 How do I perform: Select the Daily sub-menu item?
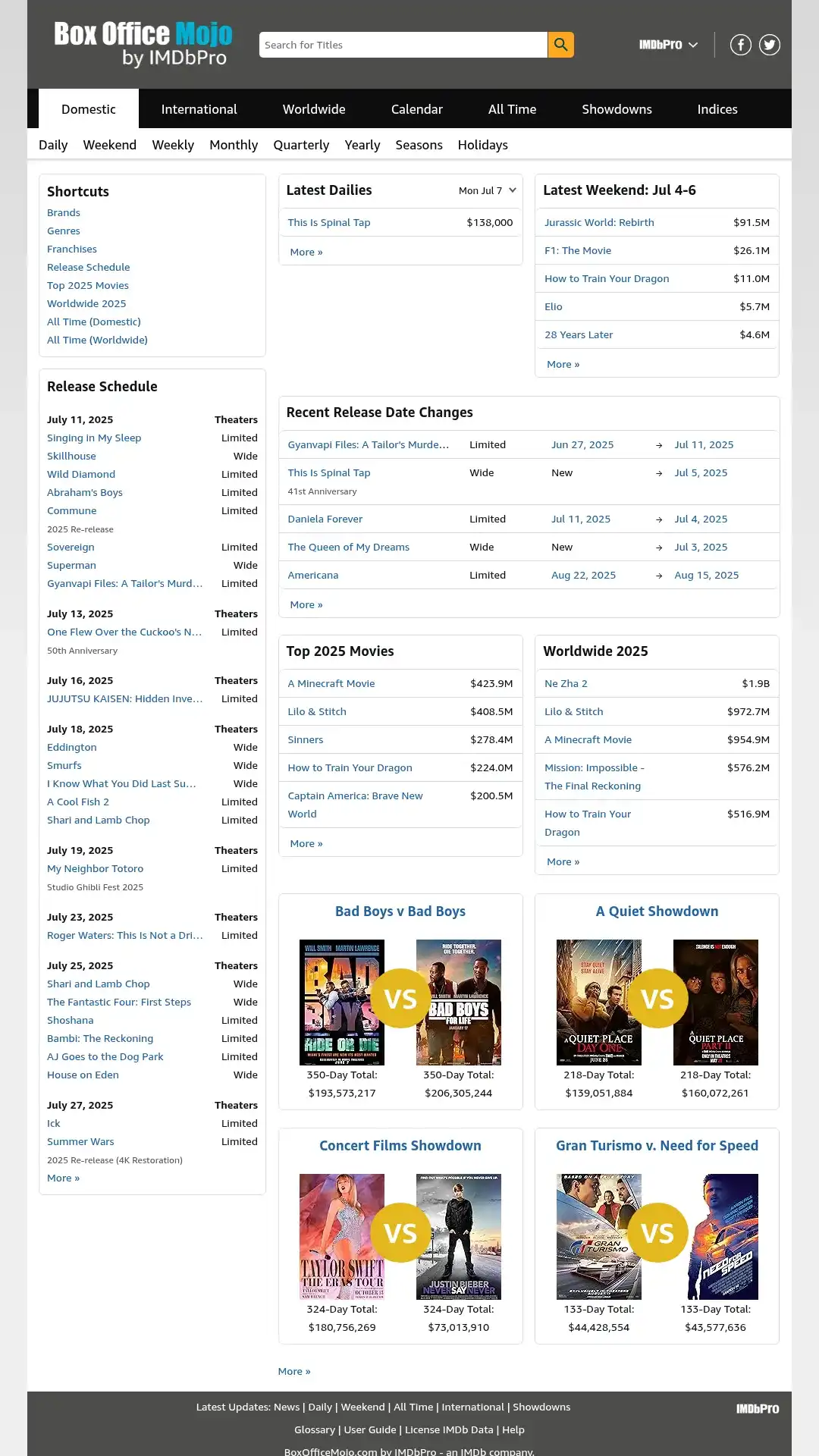[x=53, y=145]
